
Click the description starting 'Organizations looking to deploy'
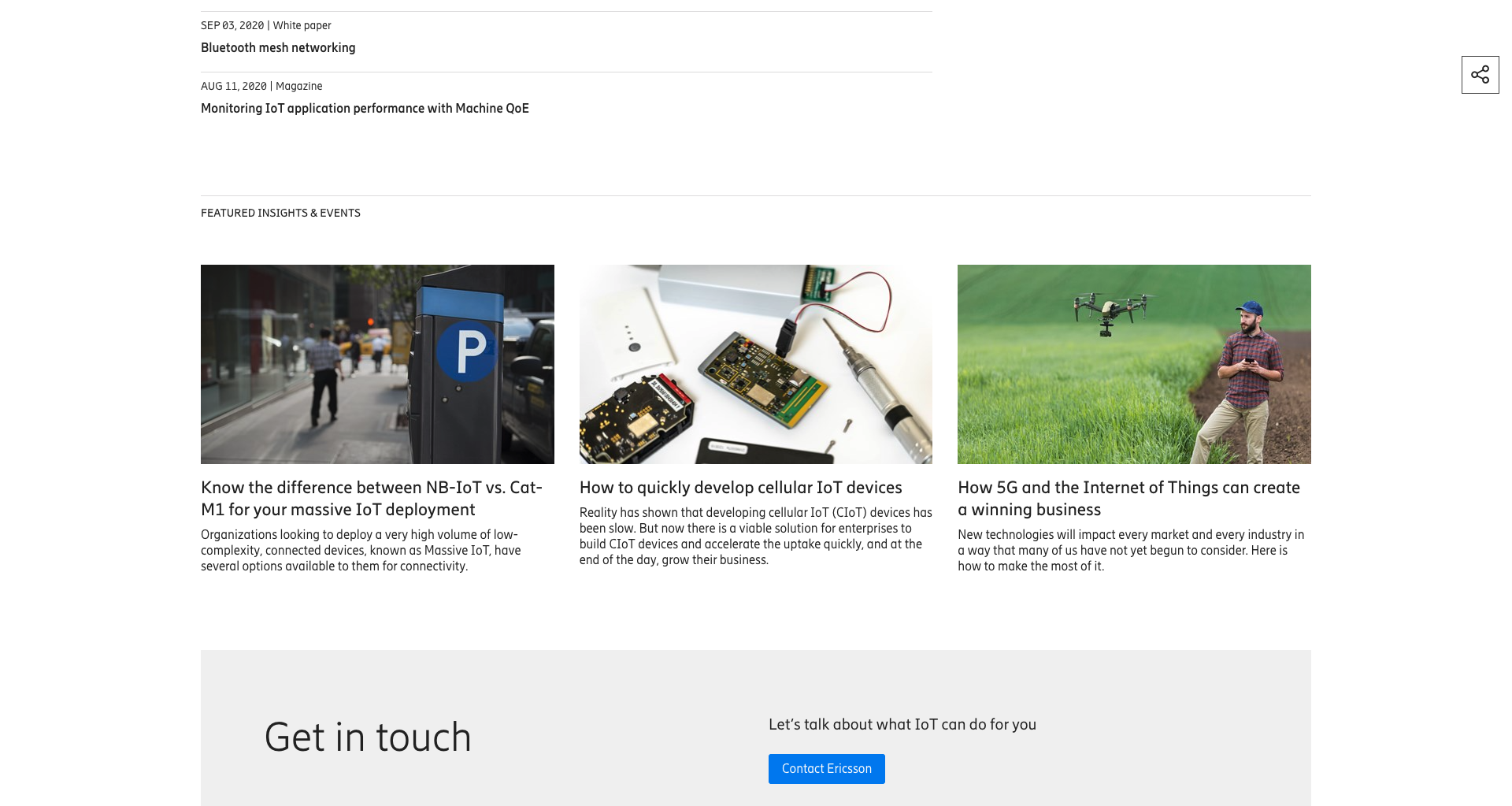(x=361, y=551)
